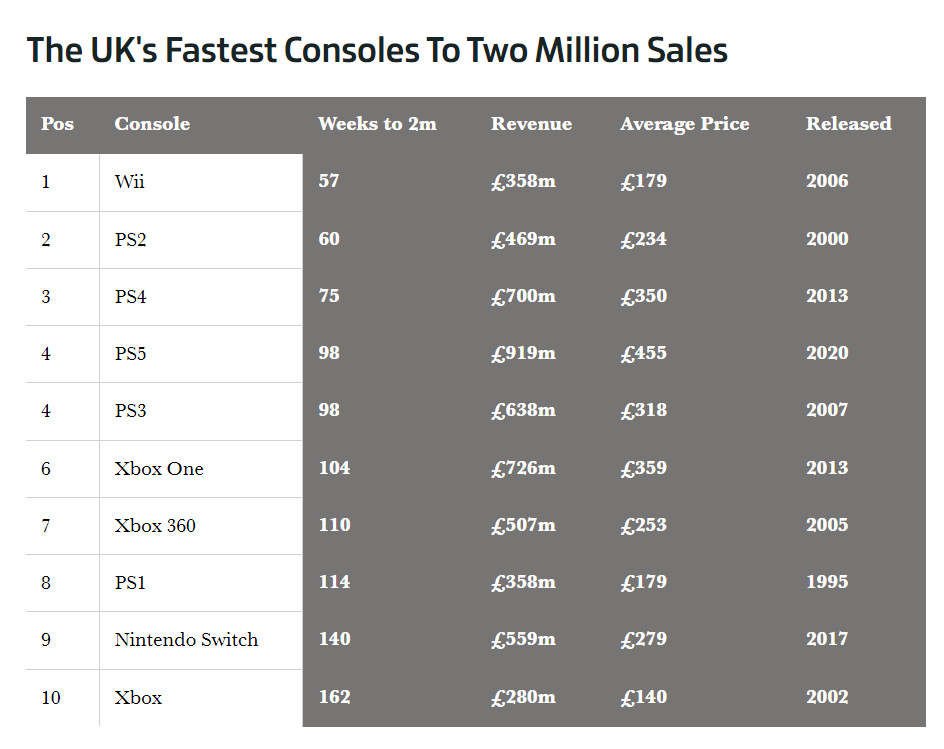Image resolution: width=944 pixels, height=749 pixels.
Task: Select the 'PS5' console cell
Action: 130,354
